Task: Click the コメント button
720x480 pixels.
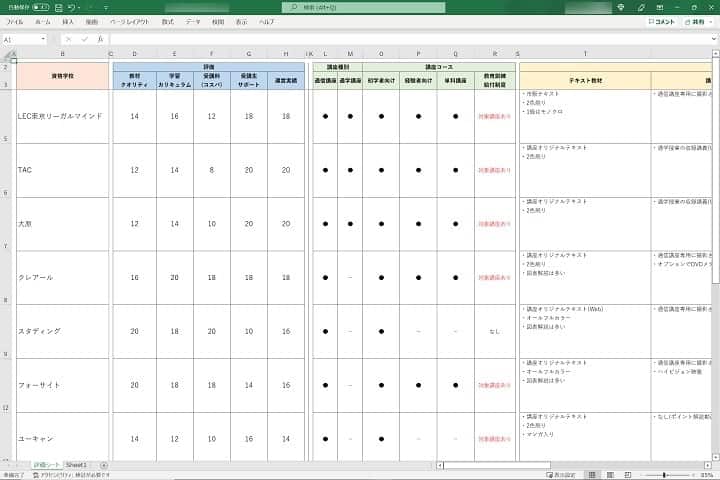Action: coord(662,22)
